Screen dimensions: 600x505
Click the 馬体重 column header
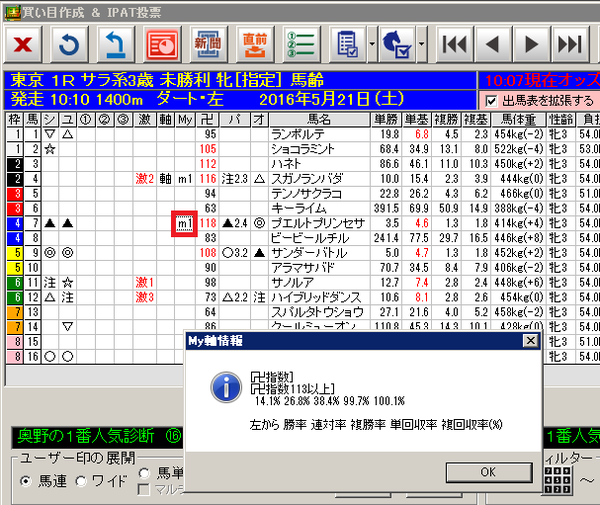tap(518, 119)
